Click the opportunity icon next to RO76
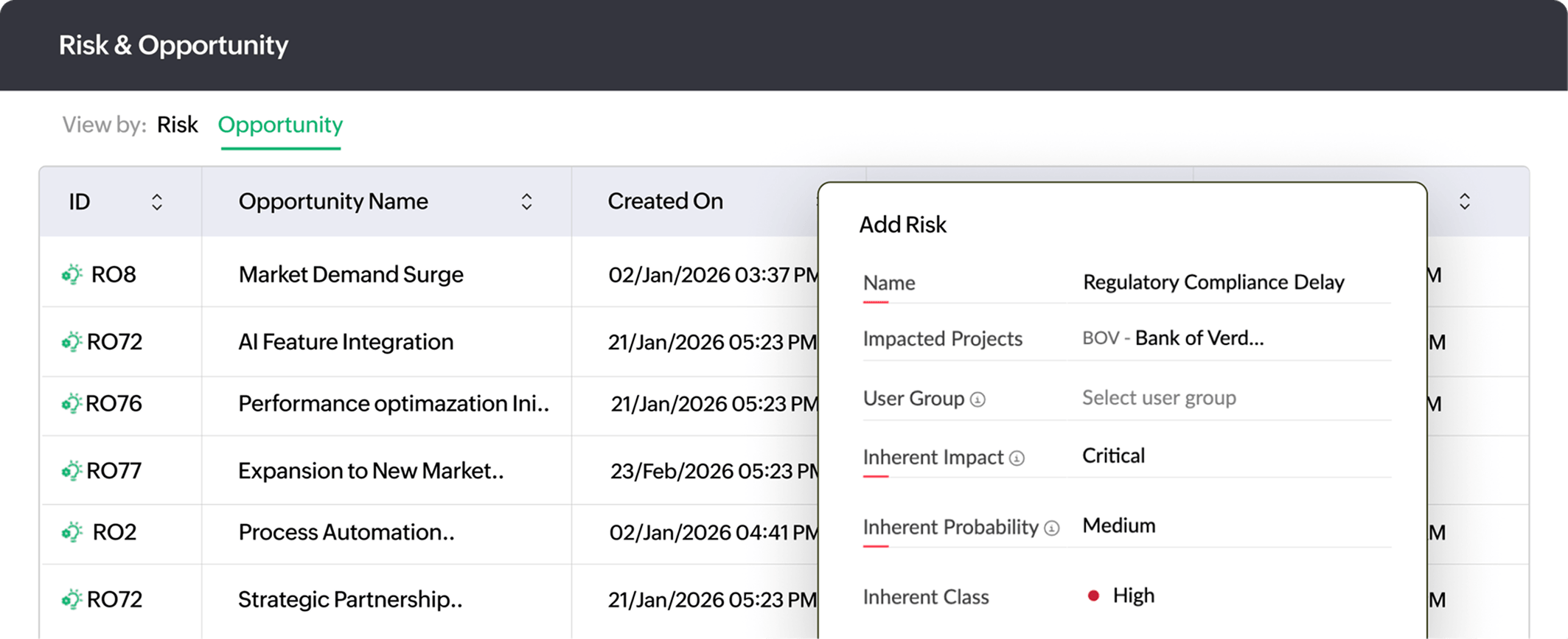 point(72,403)
